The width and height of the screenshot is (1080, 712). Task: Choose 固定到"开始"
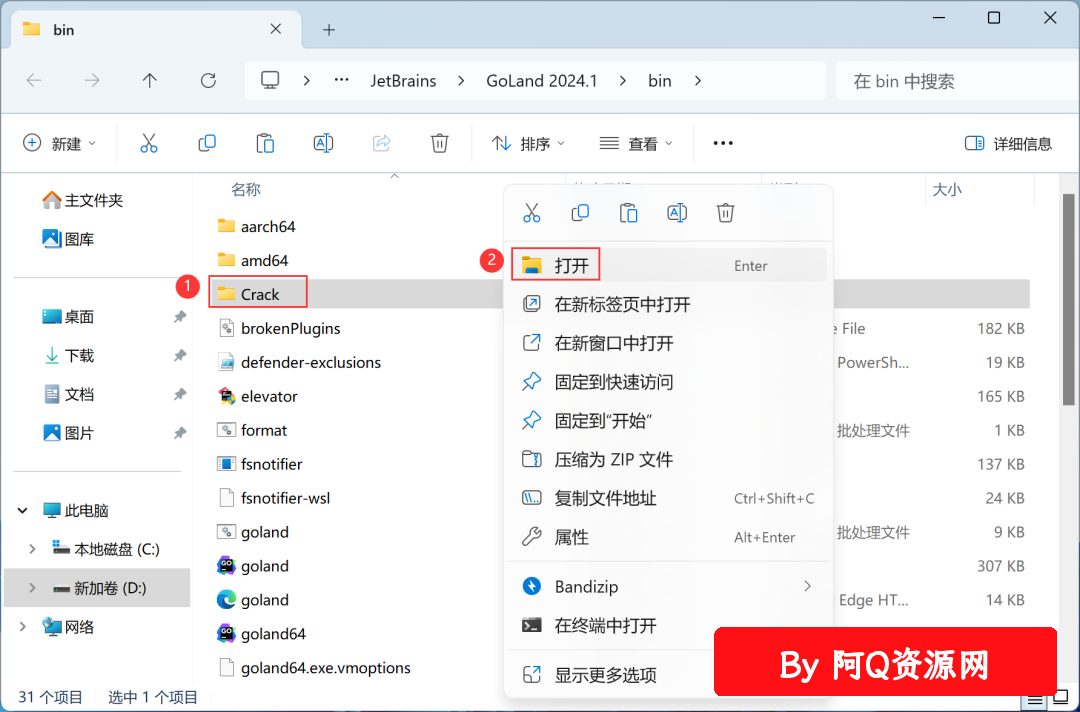667,420
